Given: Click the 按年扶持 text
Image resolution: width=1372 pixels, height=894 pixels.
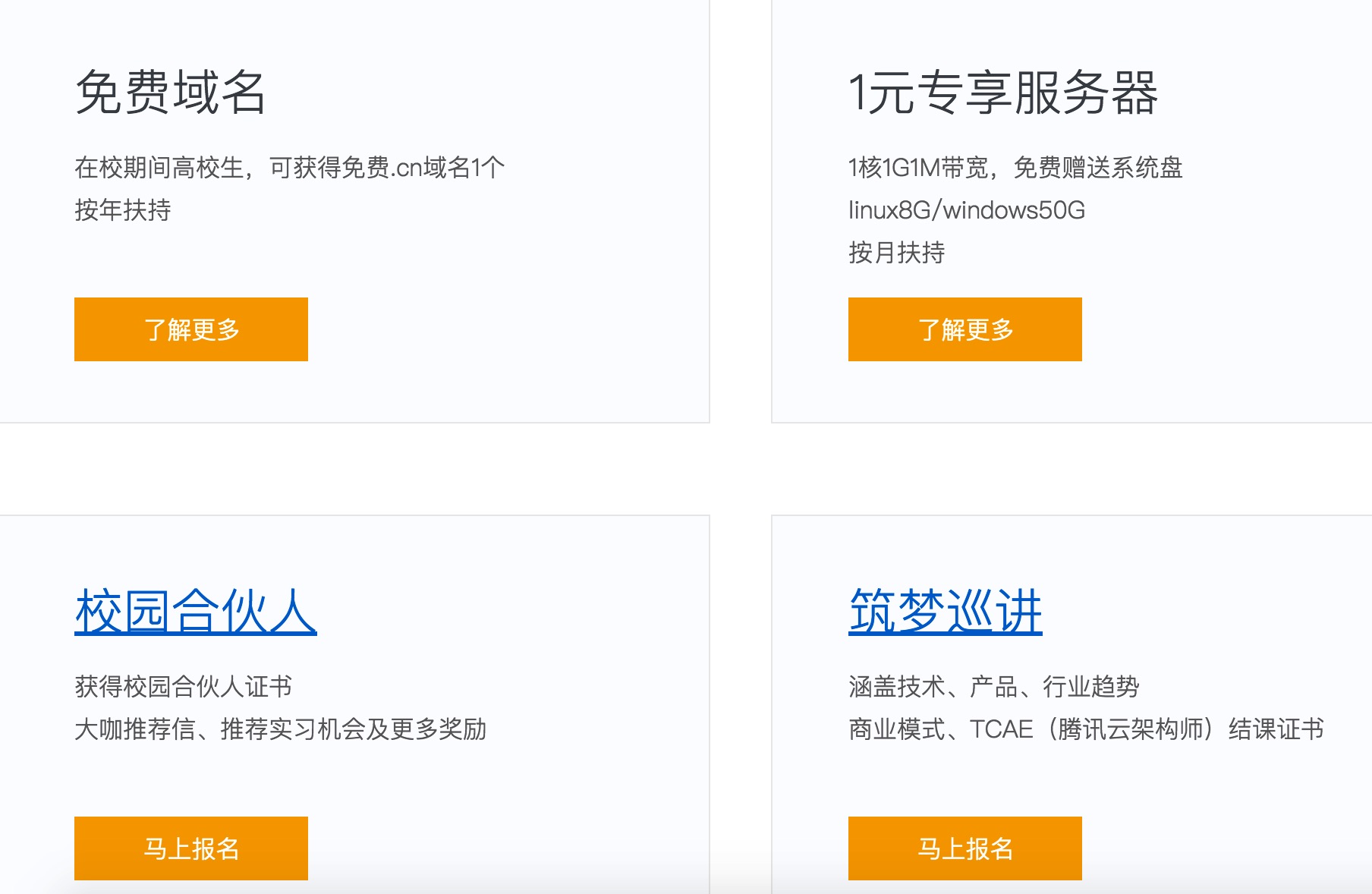Looking at the screenshot, I should pyautogui.click(x=123, y=209).
